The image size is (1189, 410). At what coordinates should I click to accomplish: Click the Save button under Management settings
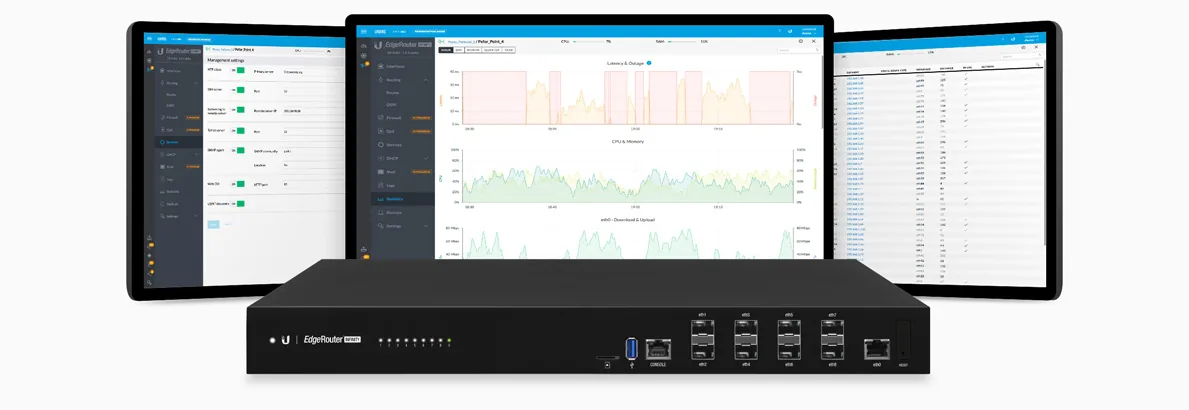(213, 224)
